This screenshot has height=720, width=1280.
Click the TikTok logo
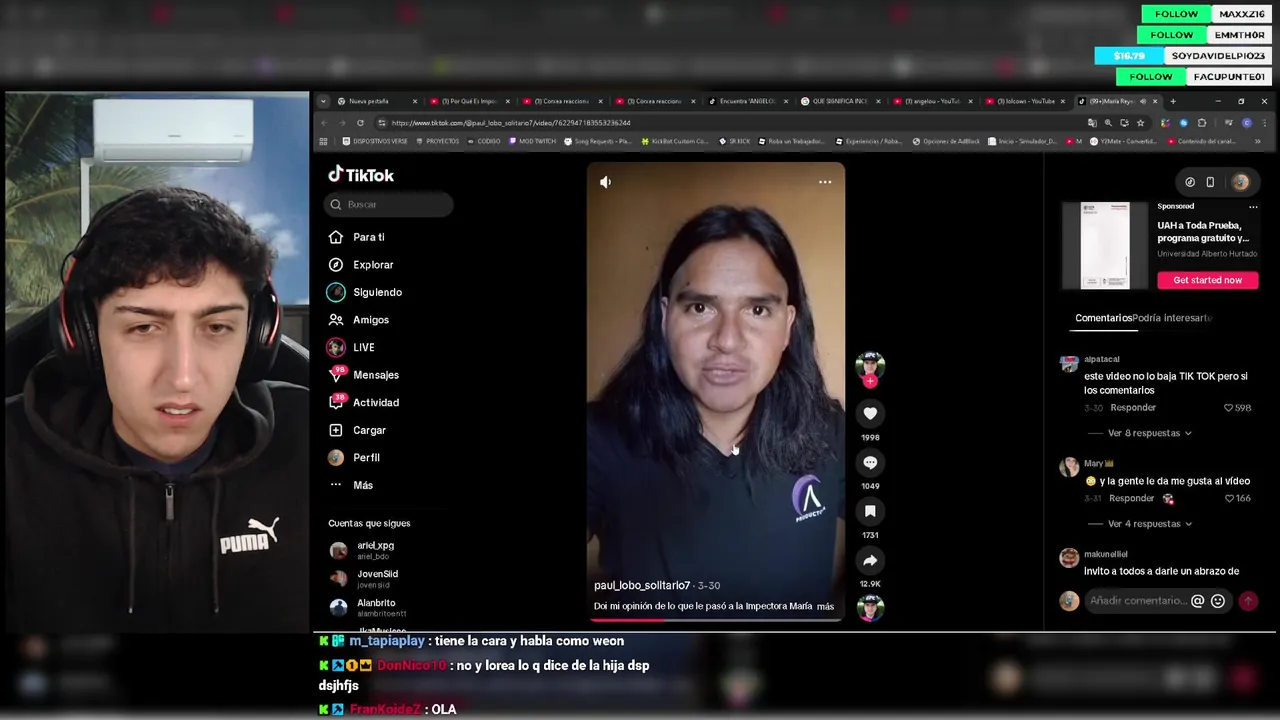[361, 175]
